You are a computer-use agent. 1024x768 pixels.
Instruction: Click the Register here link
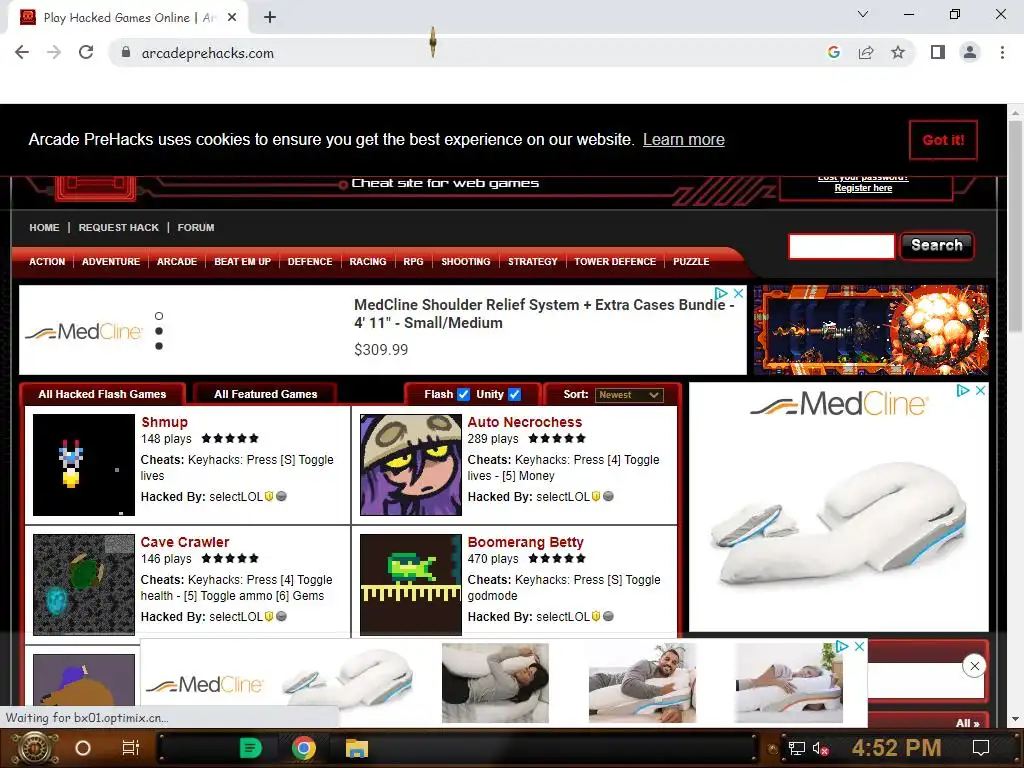tap(863, 188)
